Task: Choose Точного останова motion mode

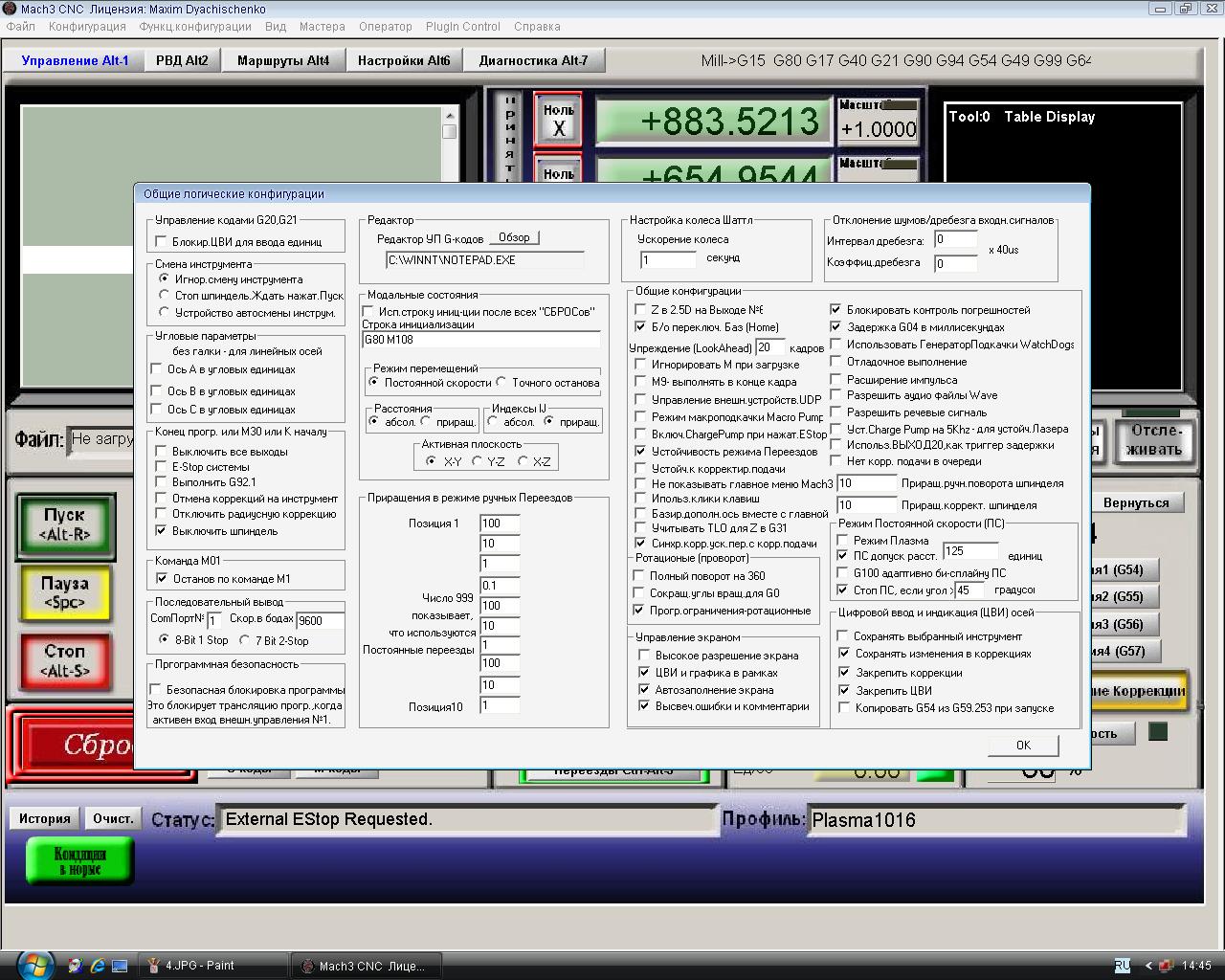Action: 501,383
